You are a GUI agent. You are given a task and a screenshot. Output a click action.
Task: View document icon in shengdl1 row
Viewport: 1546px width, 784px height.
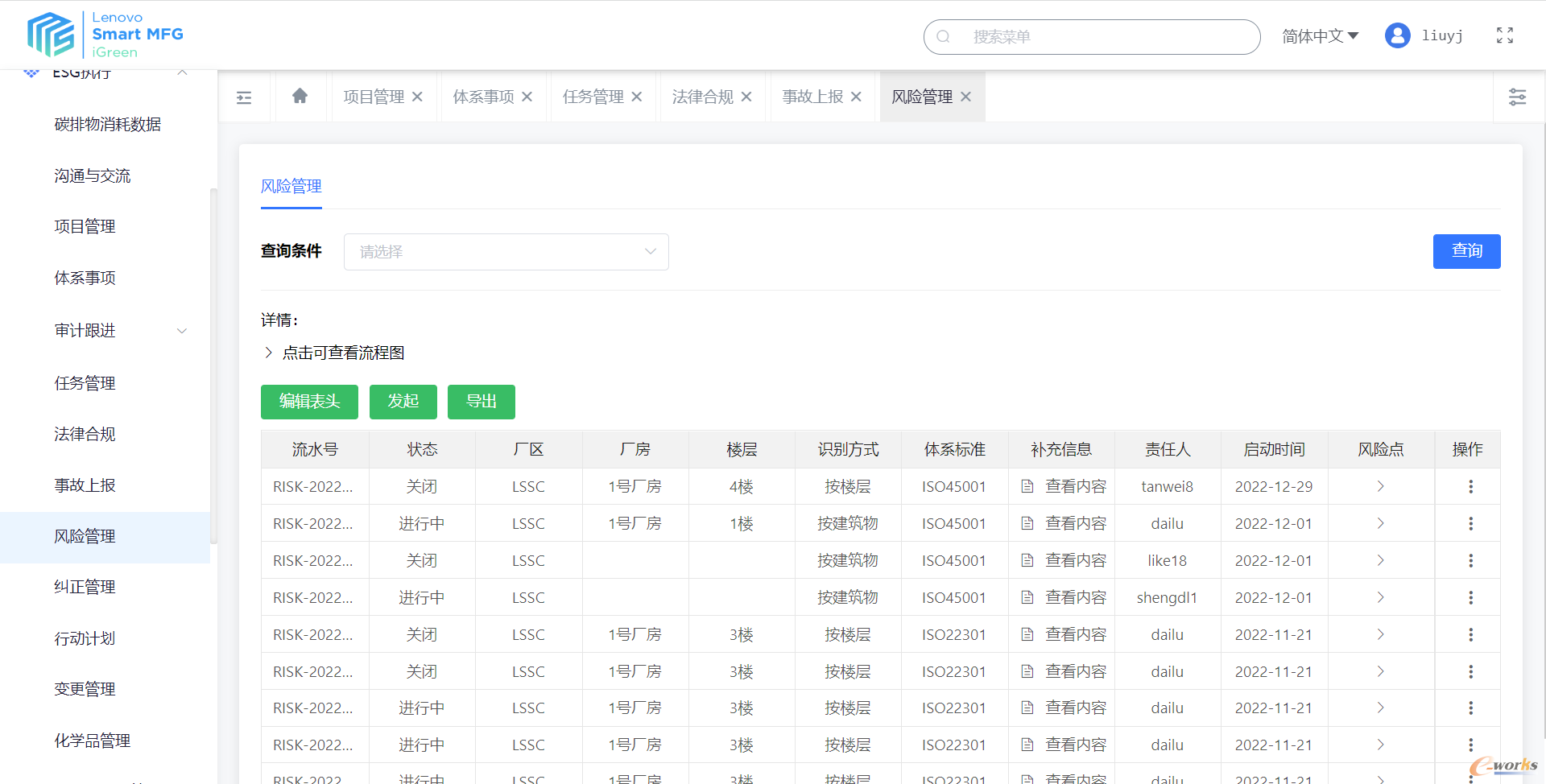(1027, 597)
